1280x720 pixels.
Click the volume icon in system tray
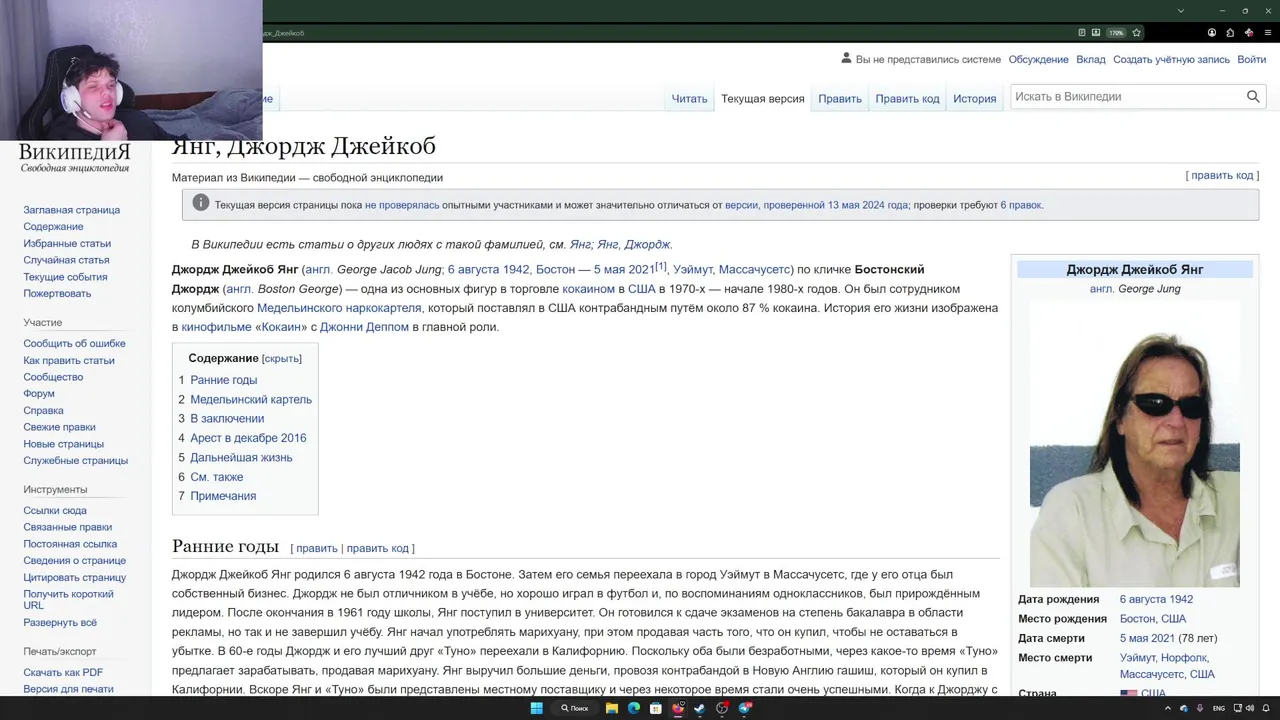click(x=1250, y=708)
